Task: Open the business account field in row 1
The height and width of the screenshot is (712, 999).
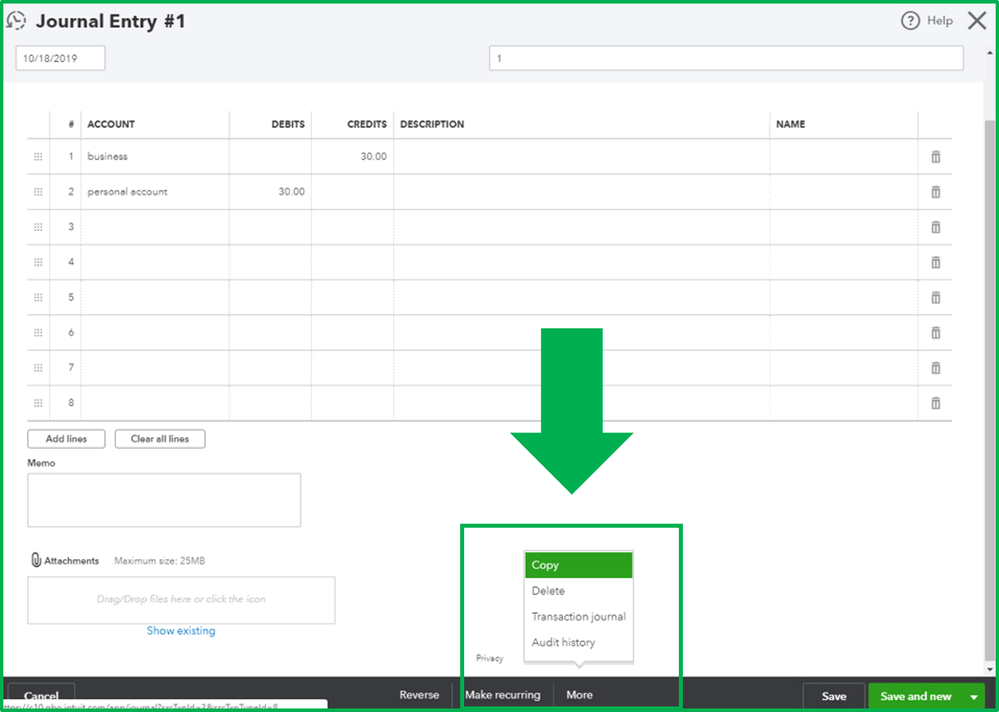Action: pos(155,157)
